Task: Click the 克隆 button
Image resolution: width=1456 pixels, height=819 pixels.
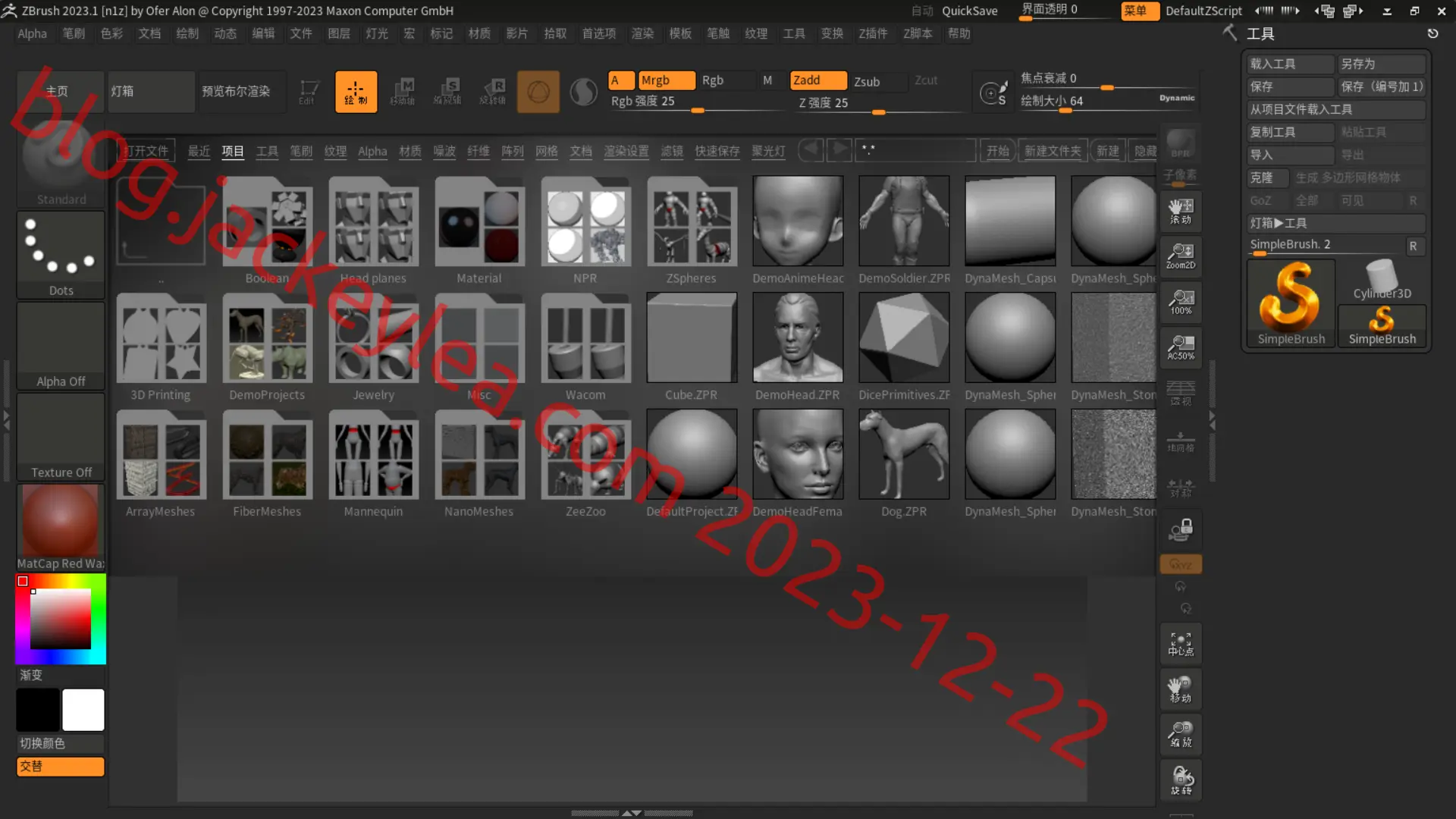Action: 1267,177
